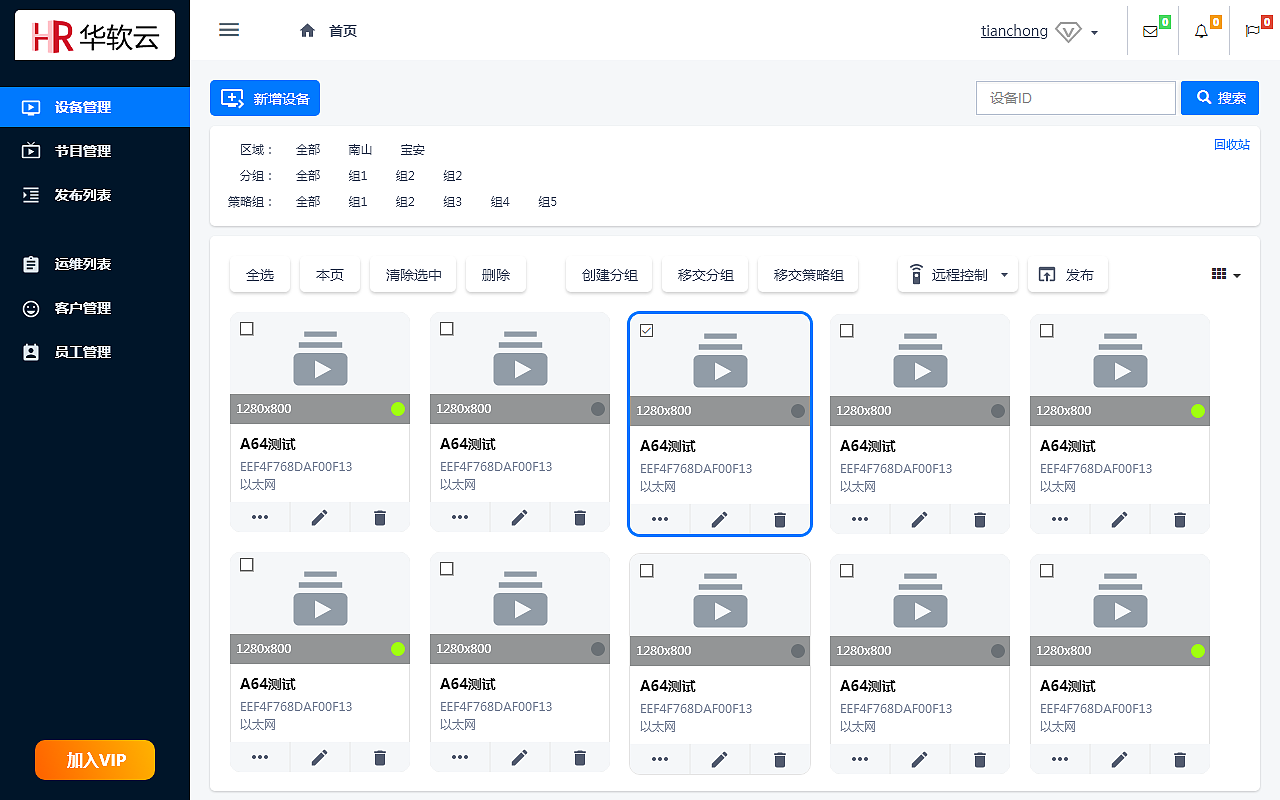Tick the checkbox on the top row's fourth card
Image resolution: width=1280 pixels, height=800 pixels.
tap(847, 330)
